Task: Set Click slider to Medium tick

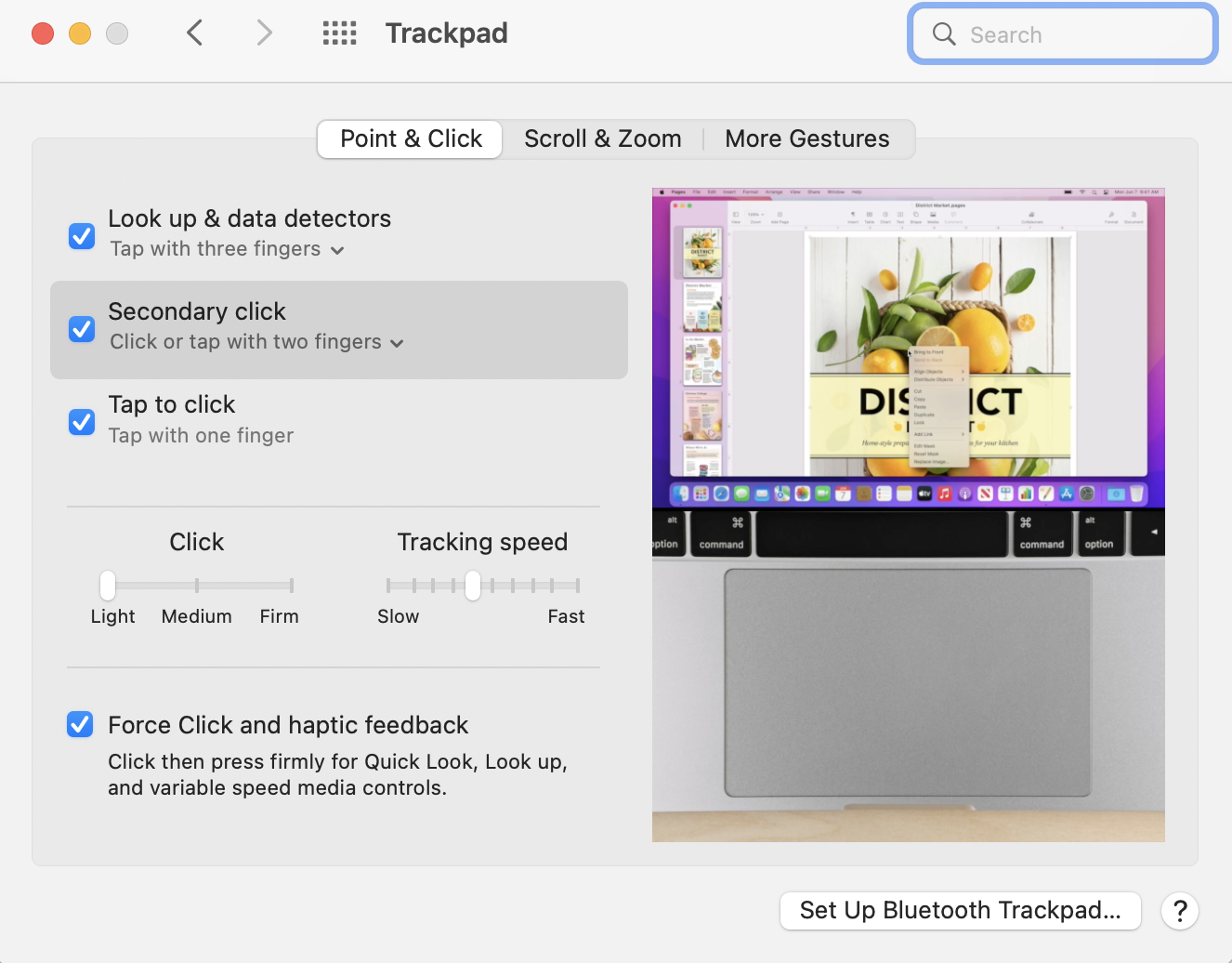Action: (197, 586)
